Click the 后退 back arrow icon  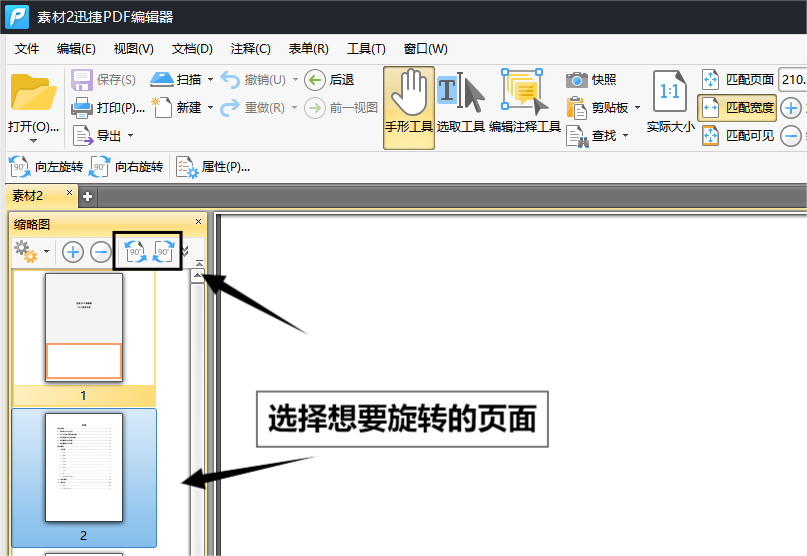point(315,80)
